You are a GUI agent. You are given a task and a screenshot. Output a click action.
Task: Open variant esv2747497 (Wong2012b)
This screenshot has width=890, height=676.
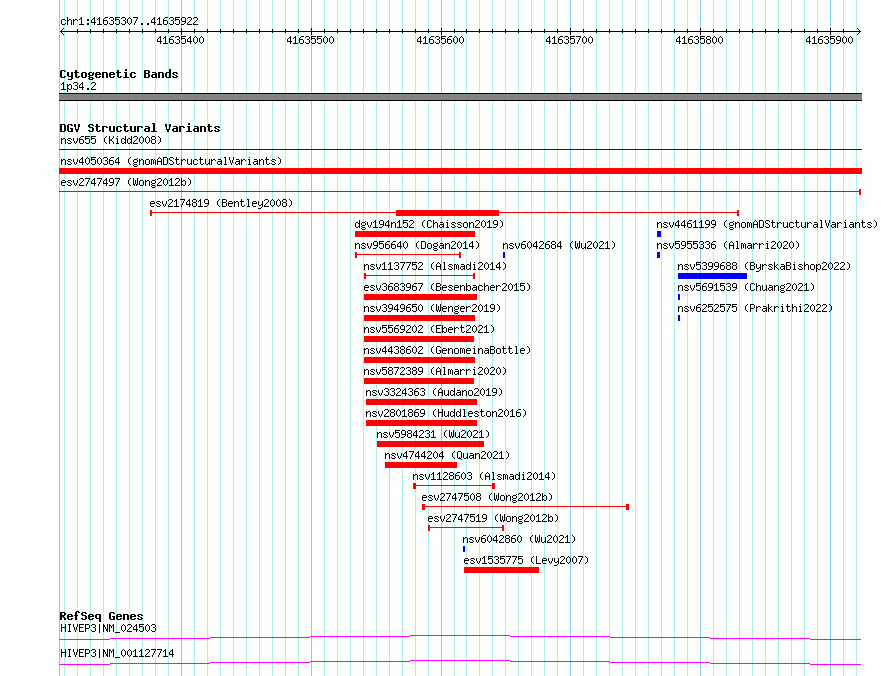(x=126, y=182)
